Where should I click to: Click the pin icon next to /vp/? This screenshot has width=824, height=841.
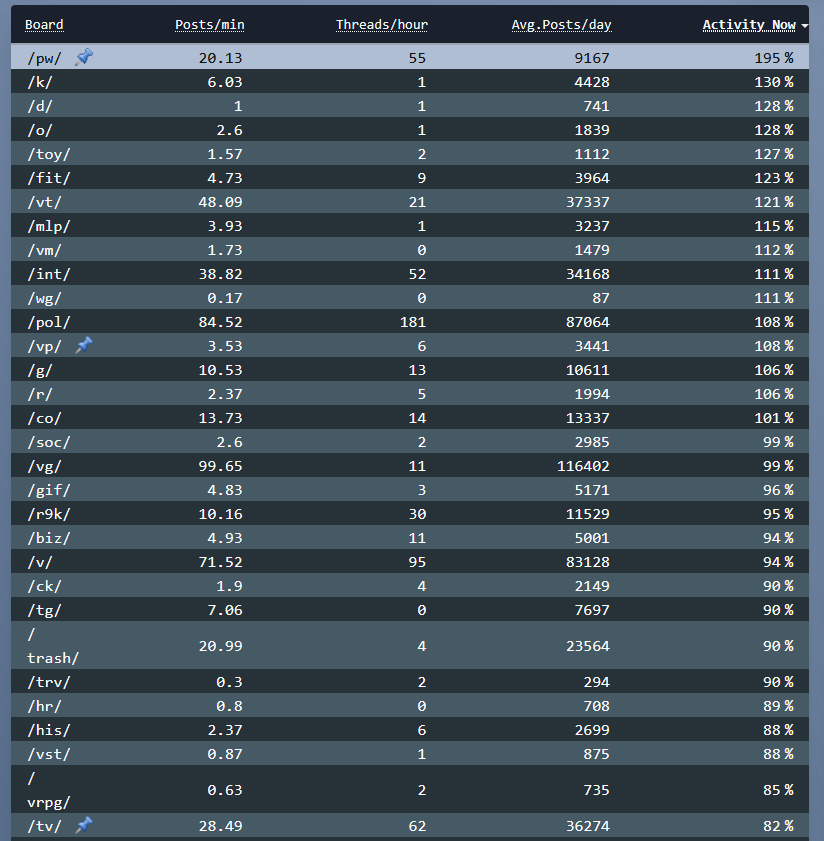point(84,345)
